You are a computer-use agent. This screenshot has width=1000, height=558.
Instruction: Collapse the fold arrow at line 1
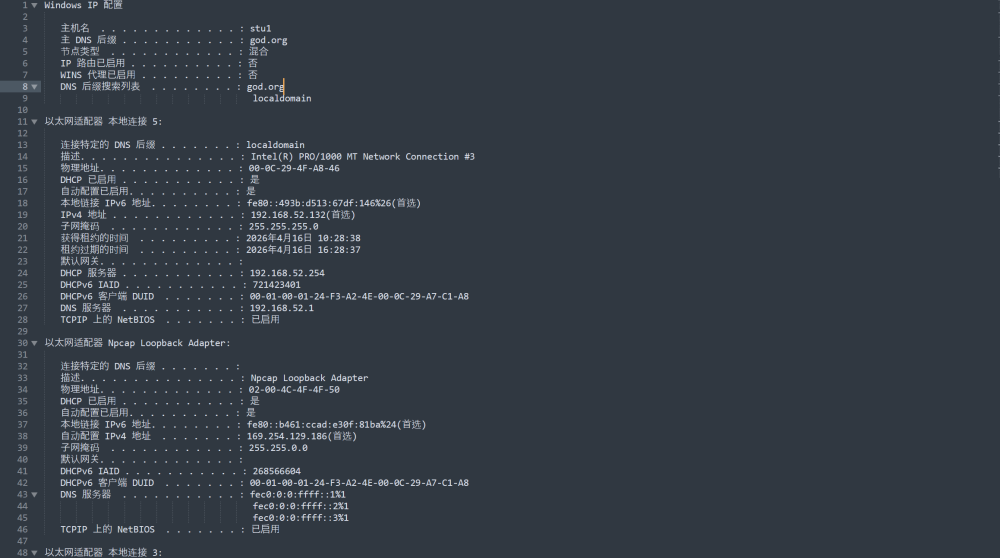[35, 5]
